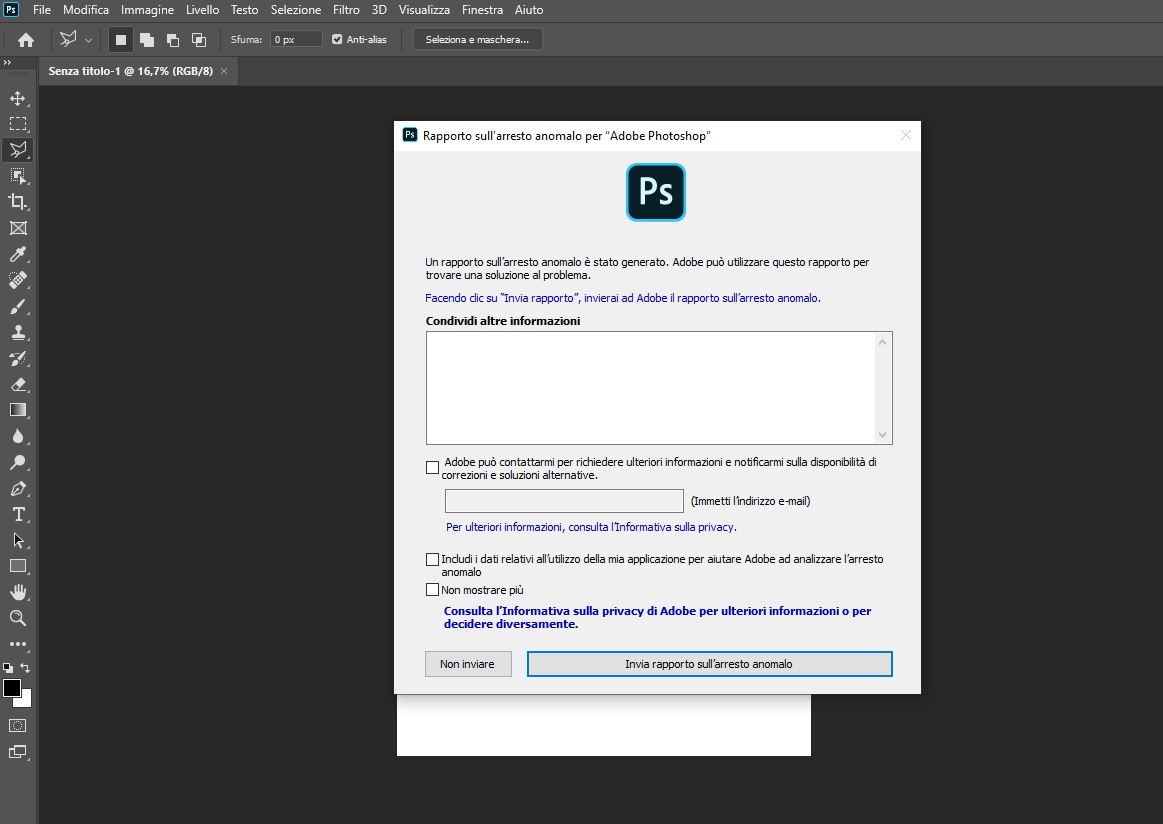1163x824 pixels.
Task: Select the Gradient tool
Action: point(18,410)
